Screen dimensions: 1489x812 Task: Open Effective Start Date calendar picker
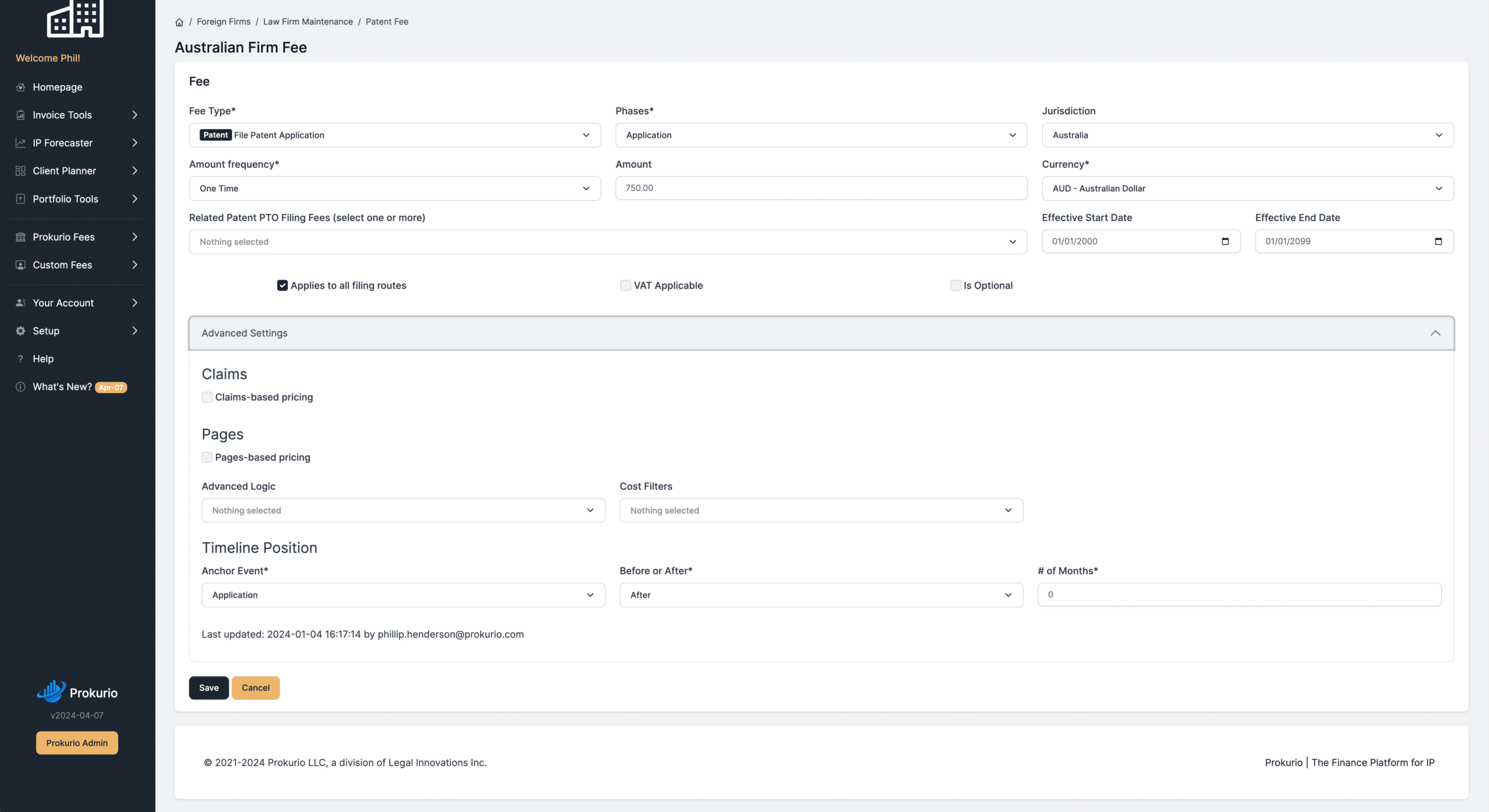(x=1225, y=241)
